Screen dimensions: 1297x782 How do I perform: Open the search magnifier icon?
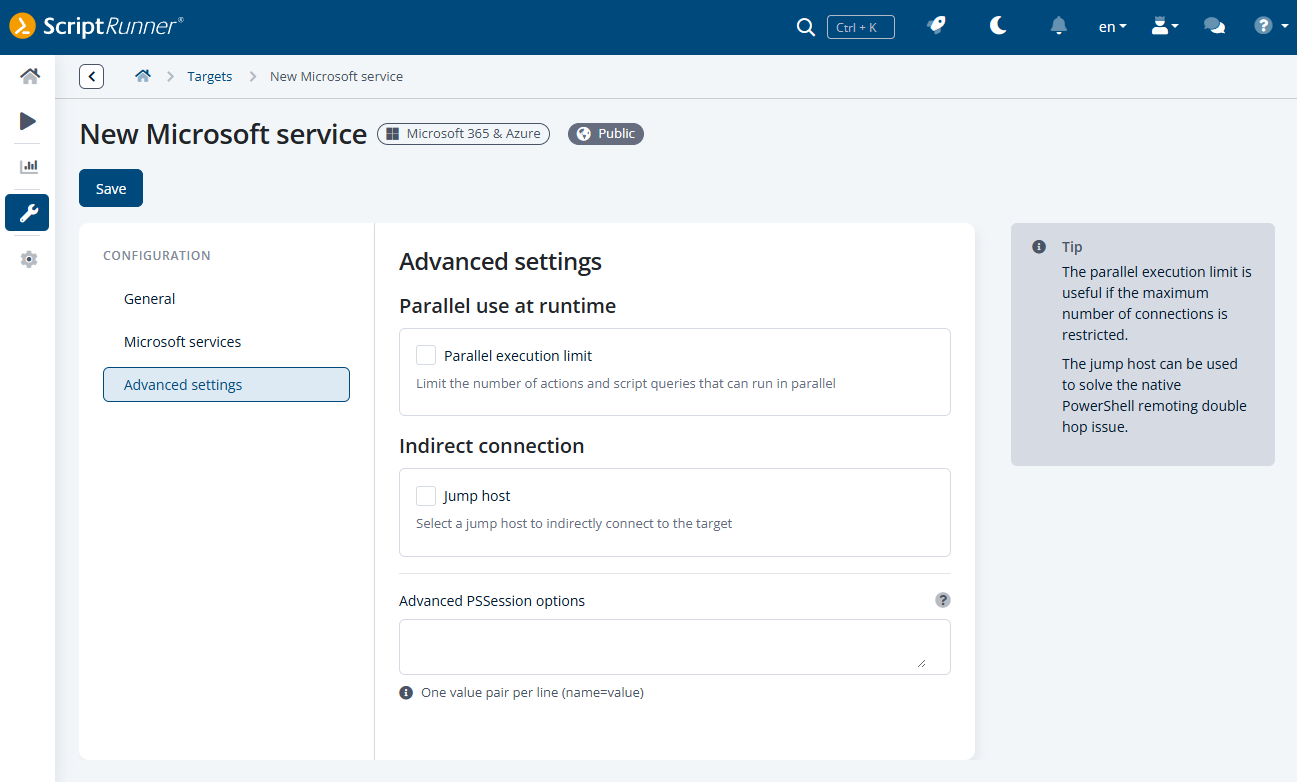tap(805, 27)
